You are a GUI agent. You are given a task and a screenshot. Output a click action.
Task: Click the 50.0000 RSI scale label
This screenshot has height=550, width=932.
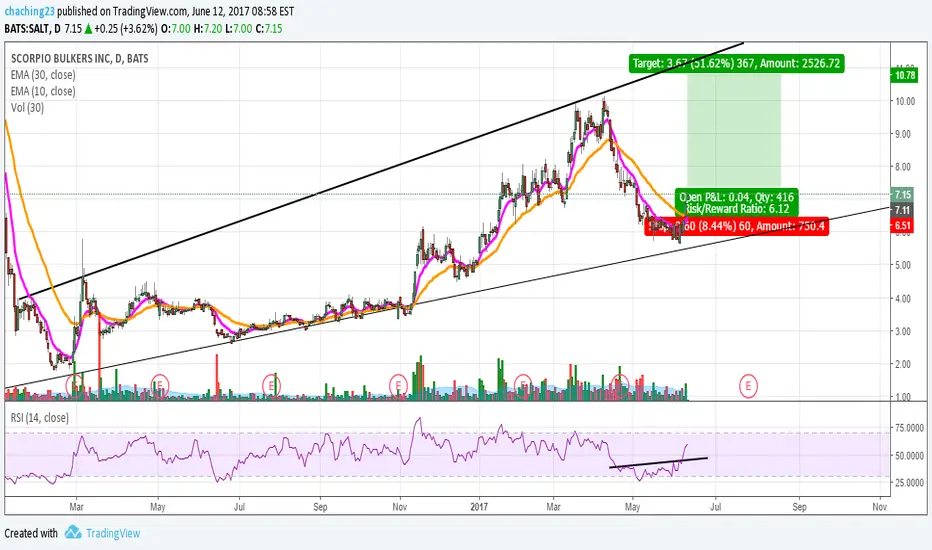click(909, 455)
